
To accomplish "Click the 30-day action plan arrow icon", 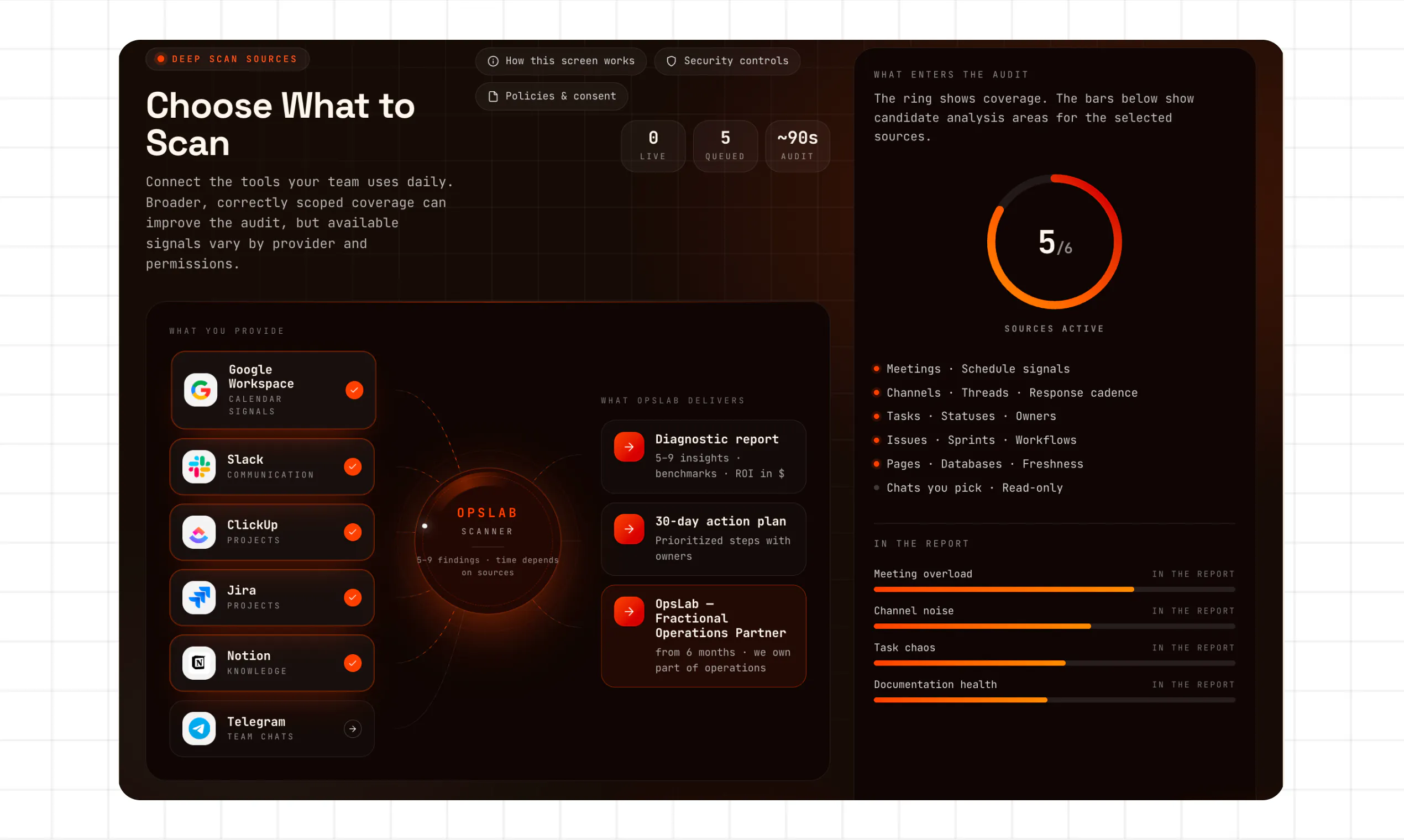I will (629, 529).
